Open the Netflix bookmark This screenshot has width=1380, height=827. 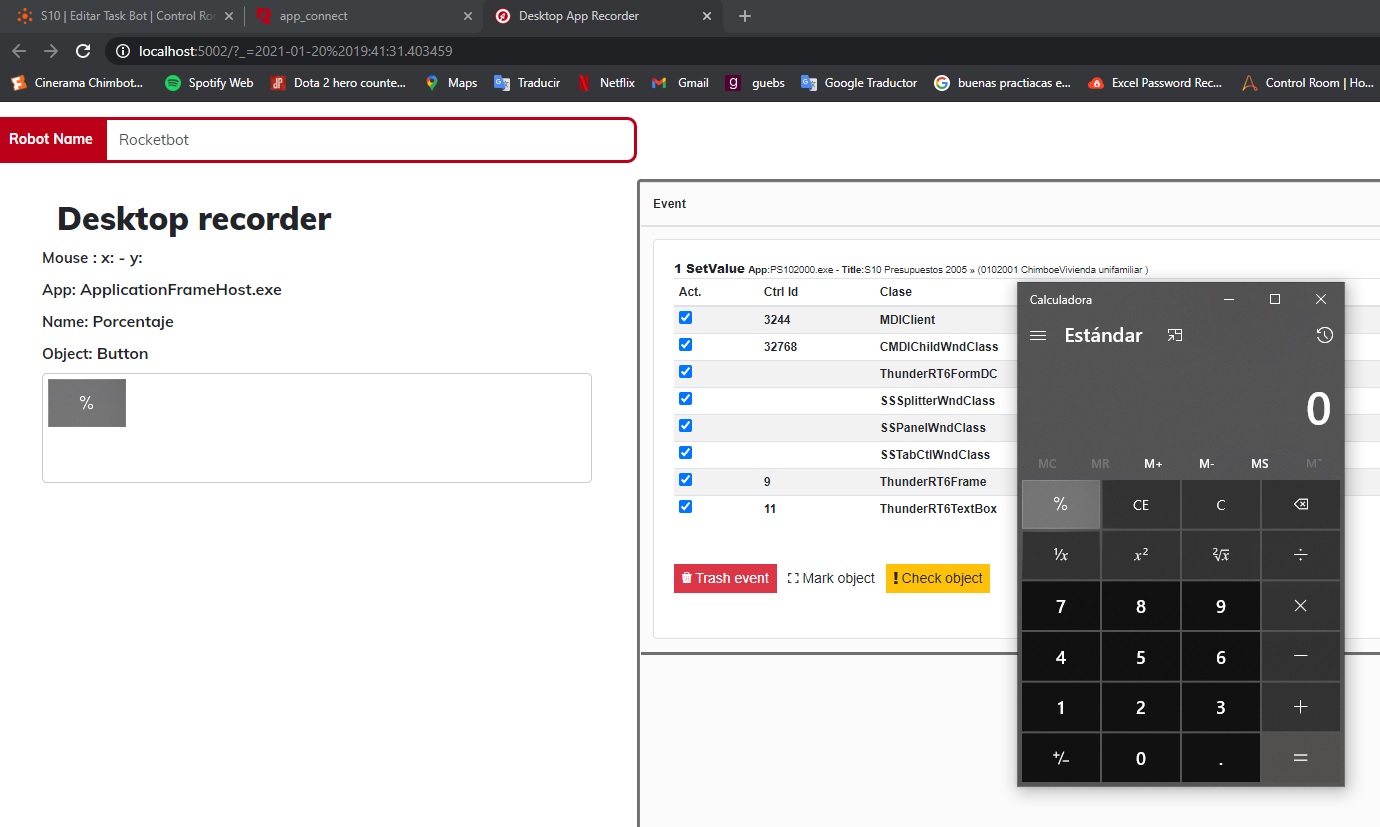pos(606,83)
